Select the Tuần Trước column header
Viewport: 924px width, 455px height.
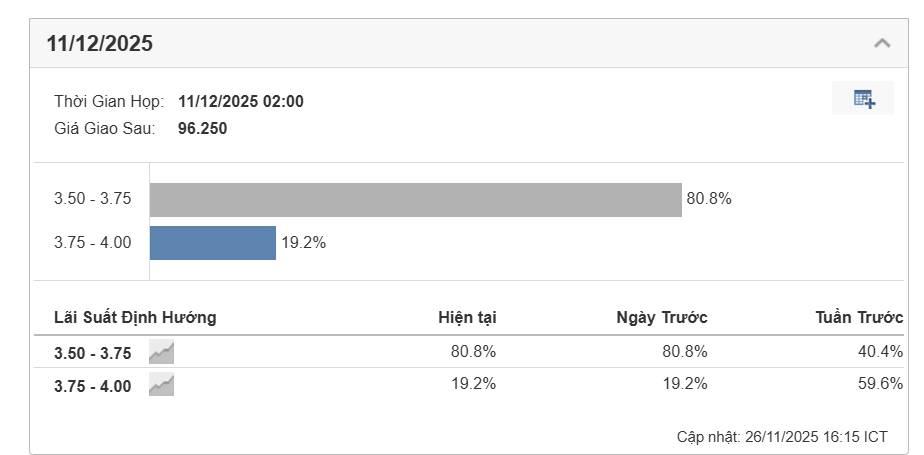click(859, 318)
